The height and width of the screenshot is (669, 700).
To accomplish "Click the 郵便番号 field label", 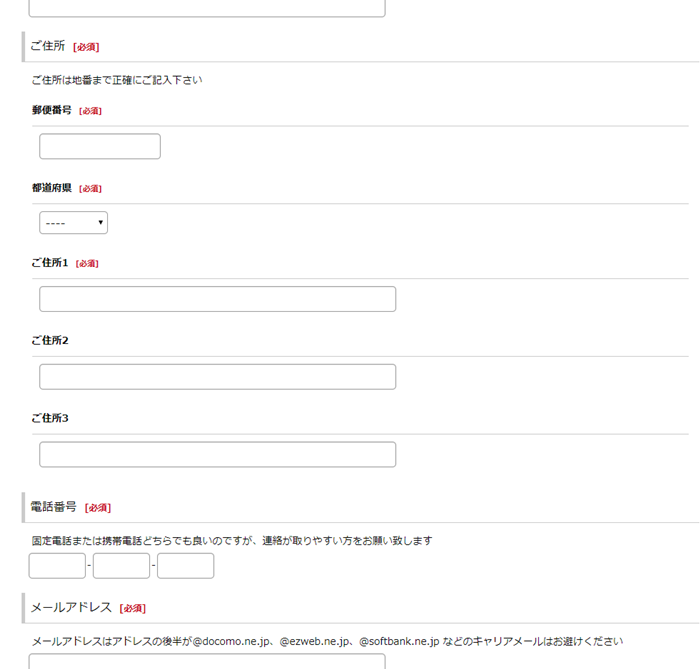I will point(52,110).
